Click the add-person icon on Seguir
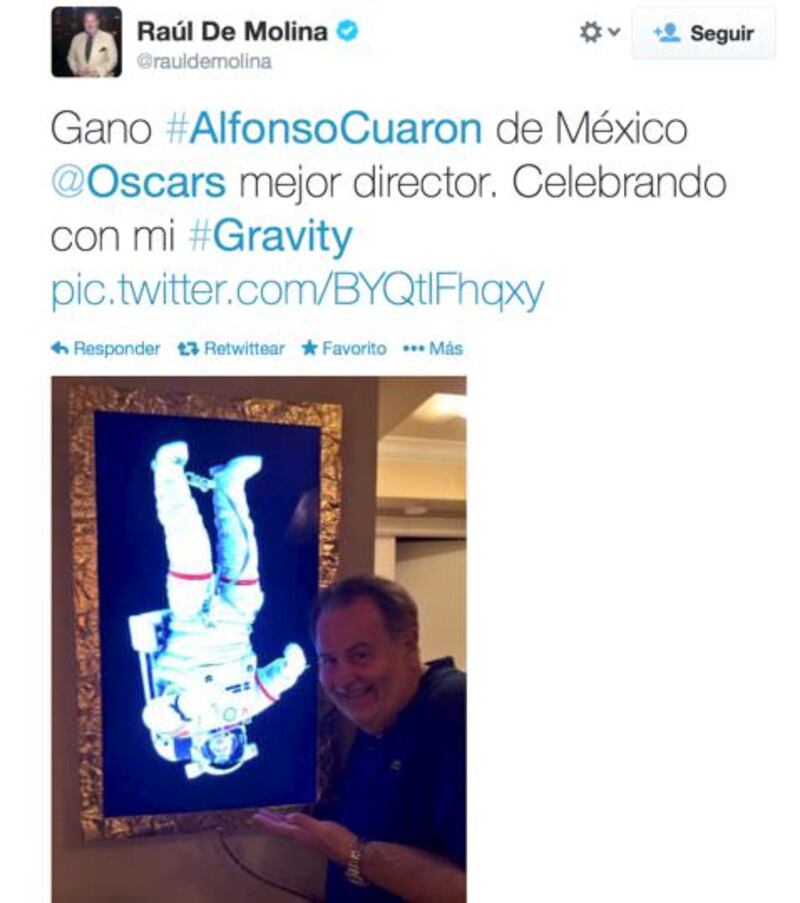800x903 pixels. pyautogui.click(x=667, y=33)
